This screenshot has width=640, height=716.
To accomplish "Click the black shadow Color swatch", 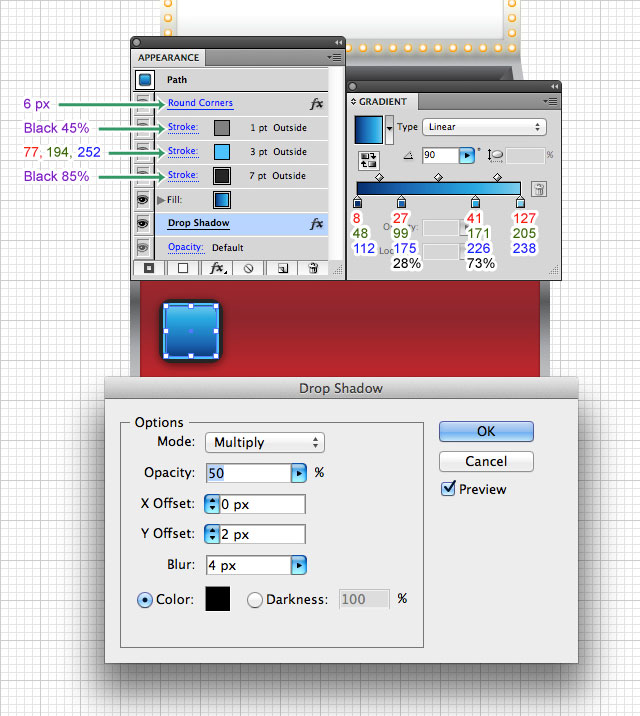I will [x=218, y=599].
